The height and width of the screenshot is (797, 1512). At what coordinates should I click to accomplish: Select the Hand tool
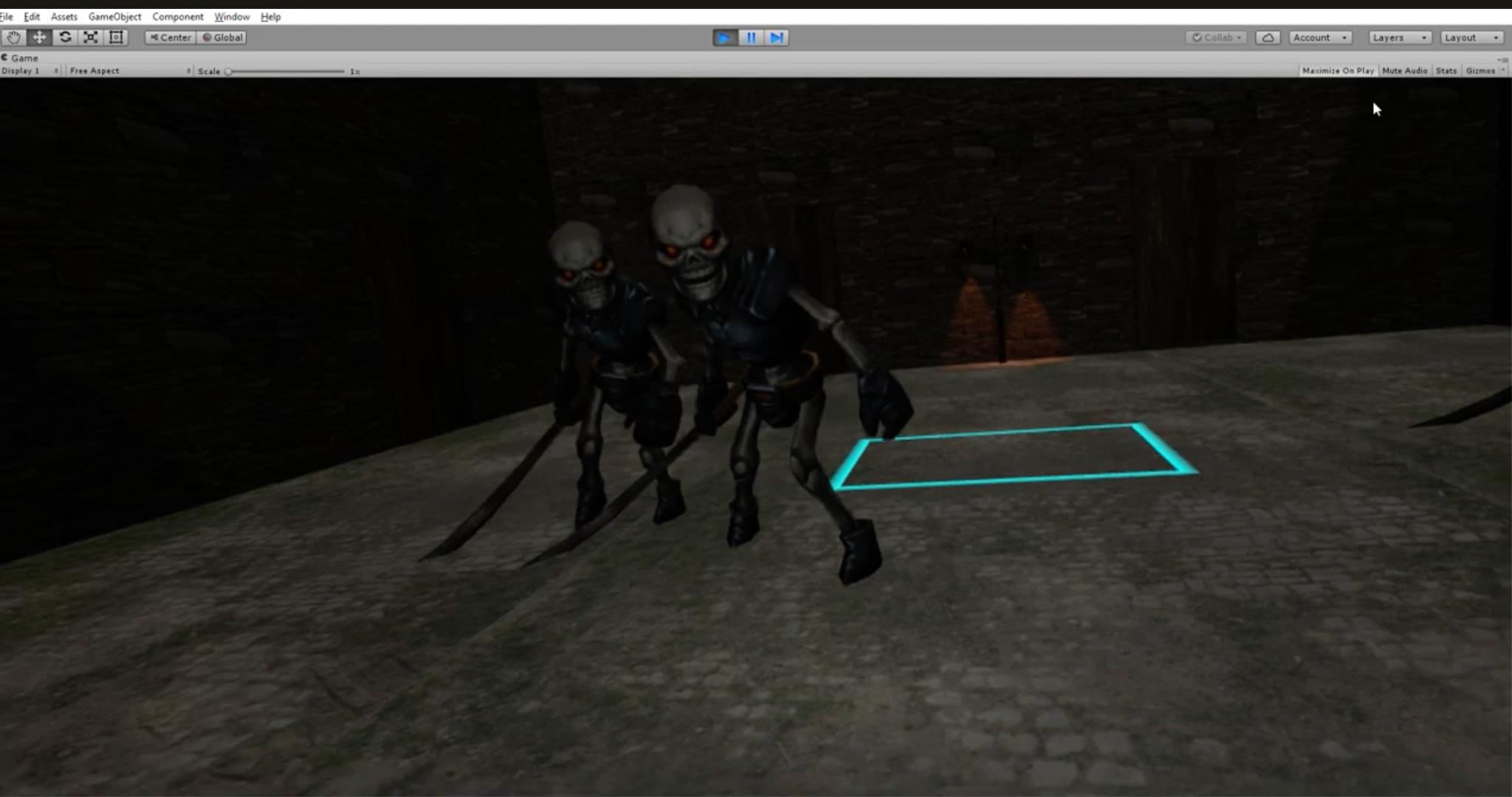(x=13, y=38)
